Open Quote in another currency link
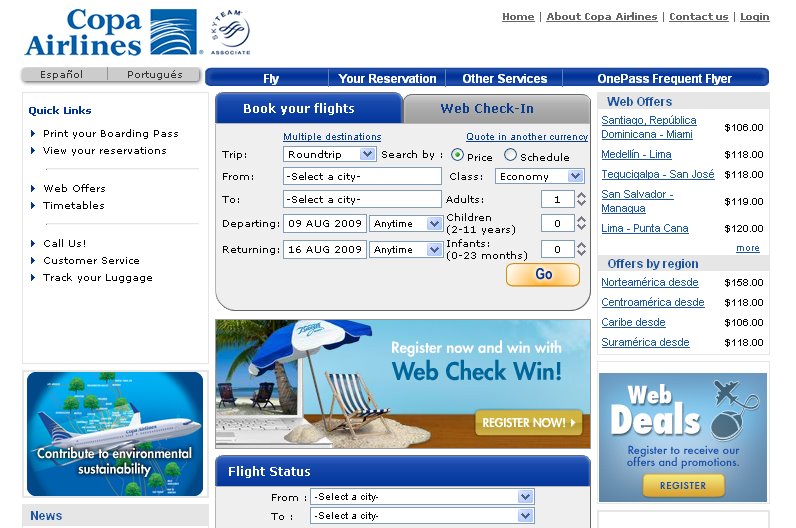The width and height of the screenshot is (796, 528). coord(527,137)
